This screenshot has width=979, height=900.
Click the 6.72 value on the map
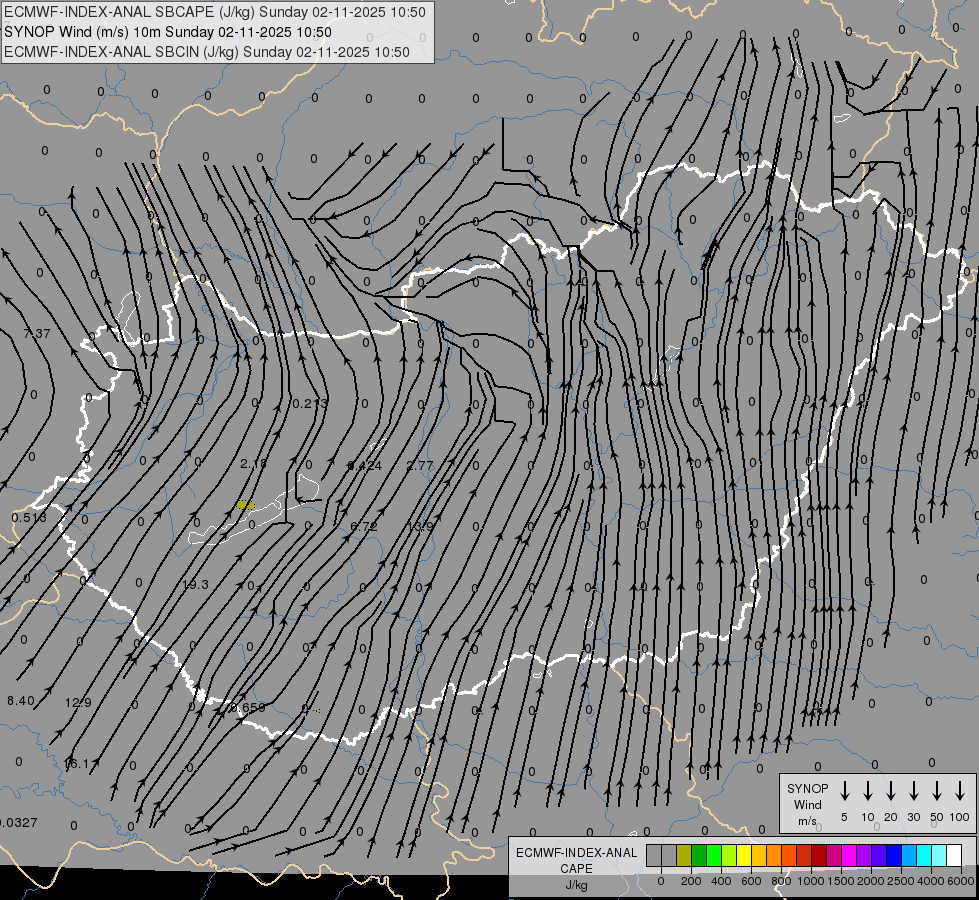pos(363,526)
